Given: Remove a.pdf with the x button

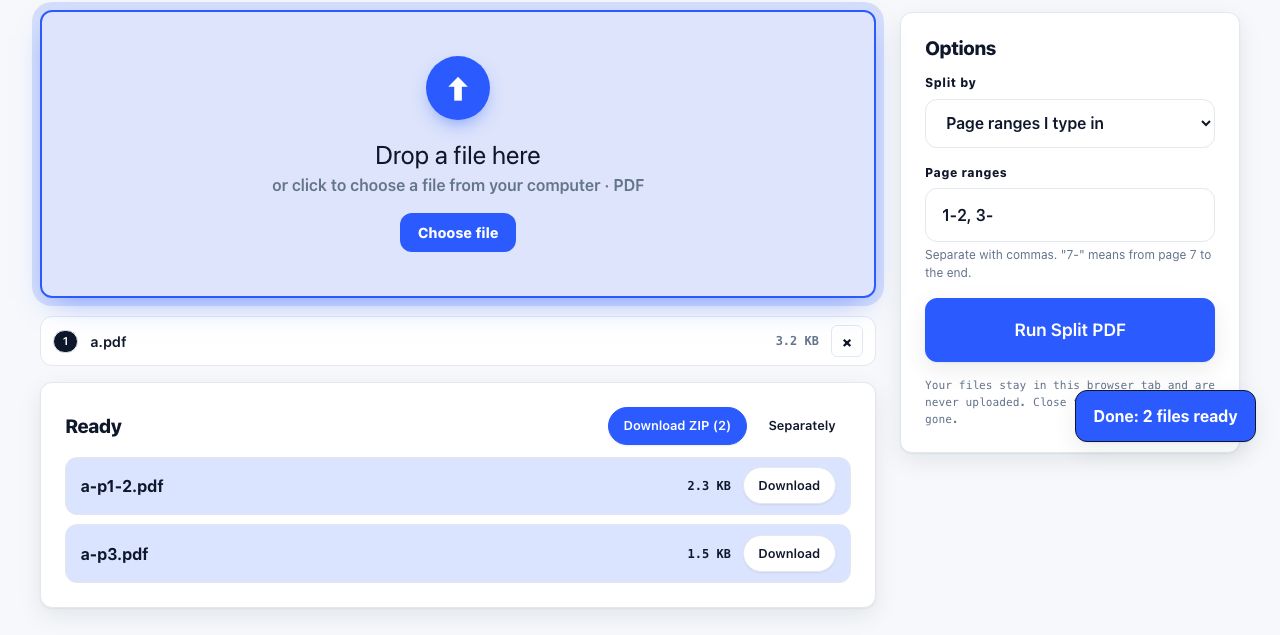Looking at the screenshot, I should click(x=847, y=341).
